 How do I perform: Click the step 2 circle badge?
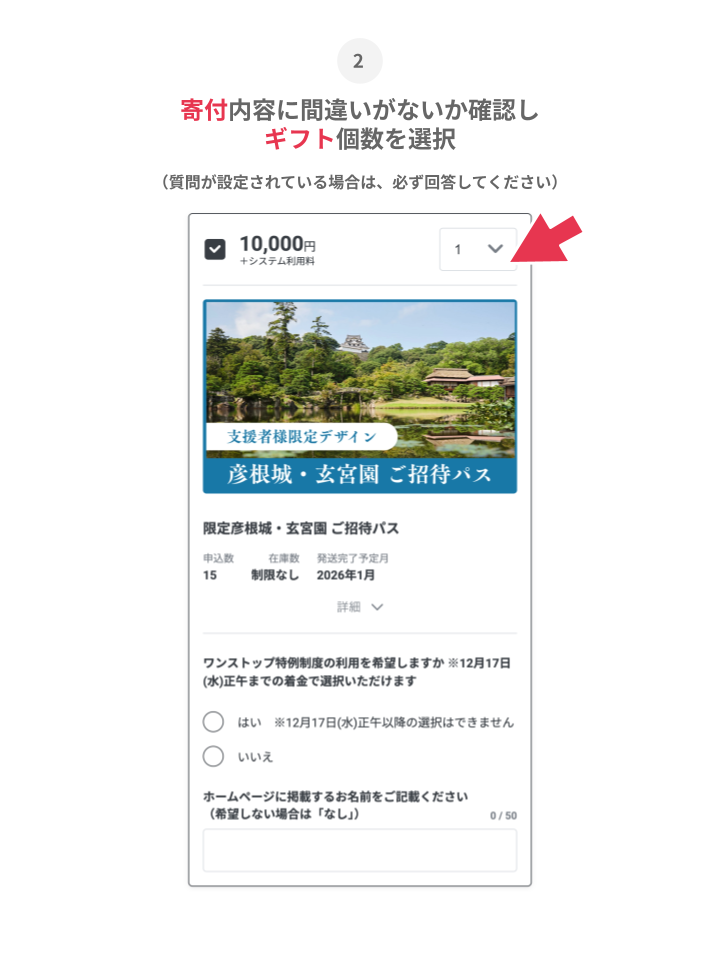tap(359, 61)
